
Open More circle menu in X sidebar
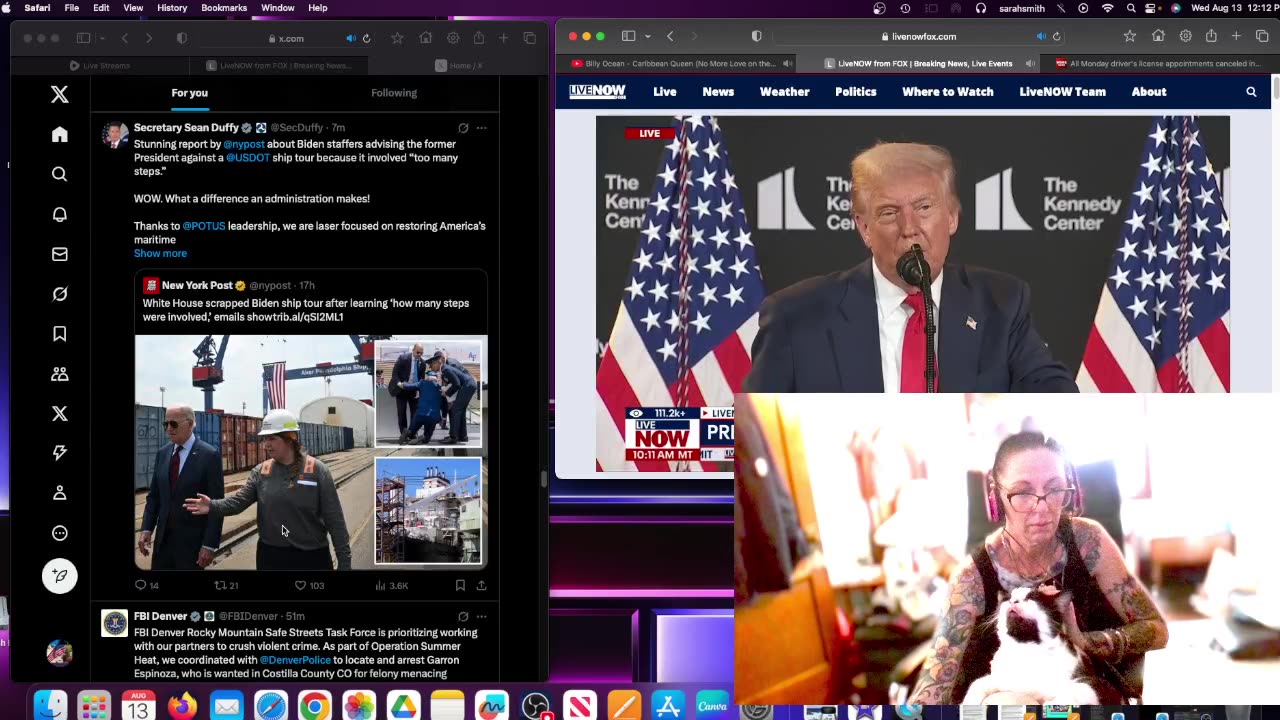point(60,533)
